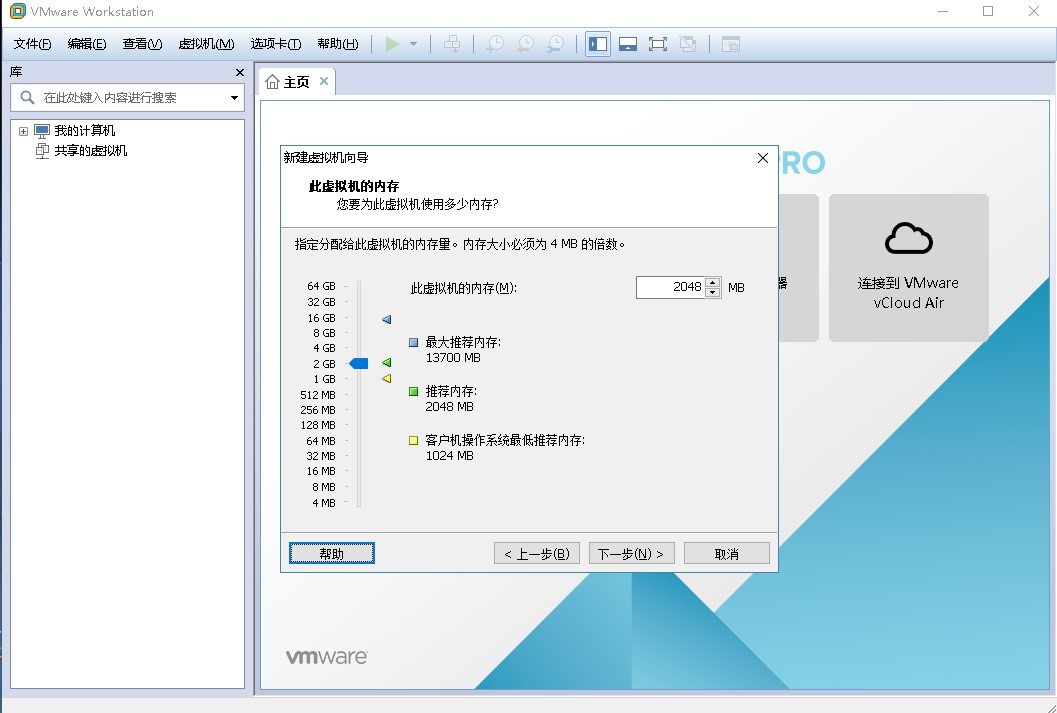Expand the 我的计算机 tree node
Screen dimensions: 1057x713
point(24,131)
